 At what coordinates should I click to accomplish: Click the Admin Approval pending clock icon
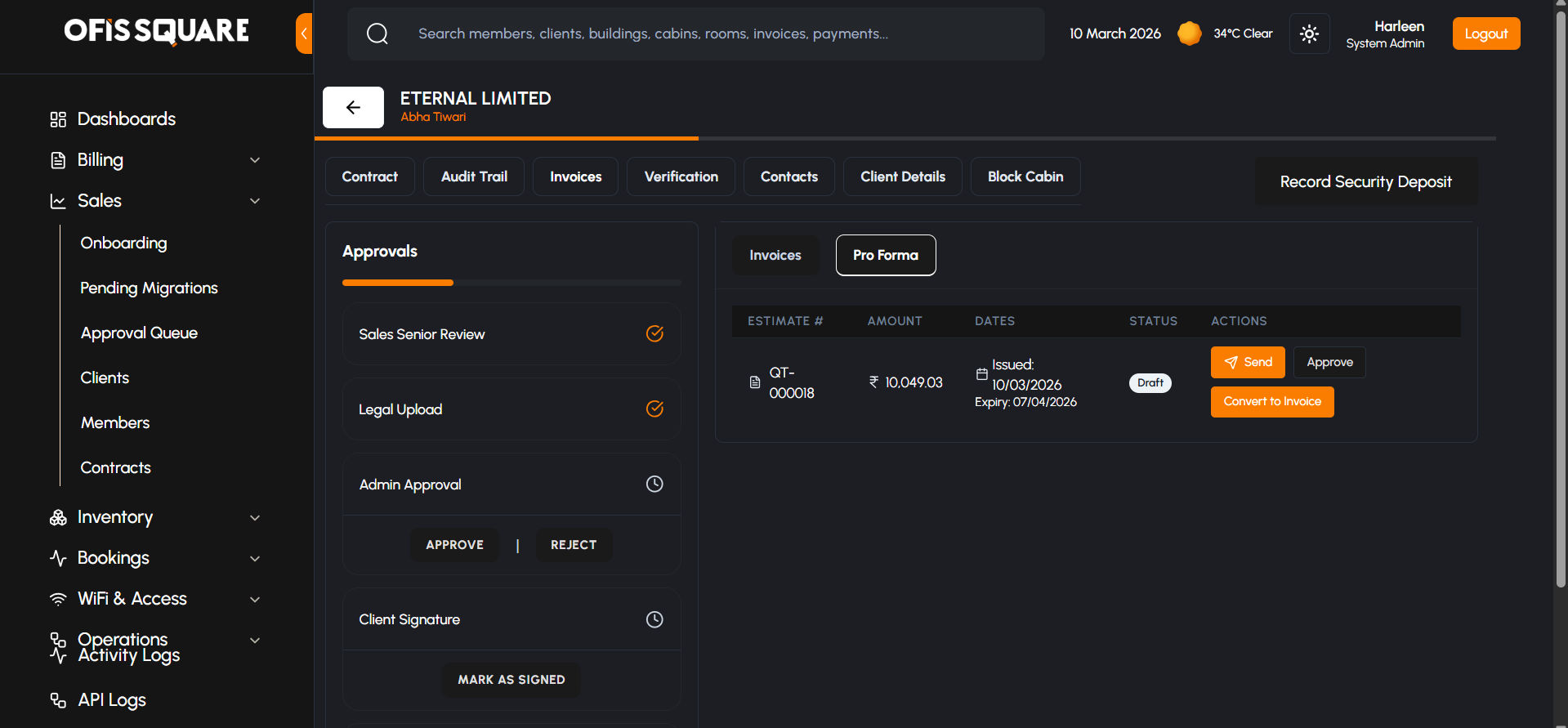pyautogui.click(x=654, y=484)
